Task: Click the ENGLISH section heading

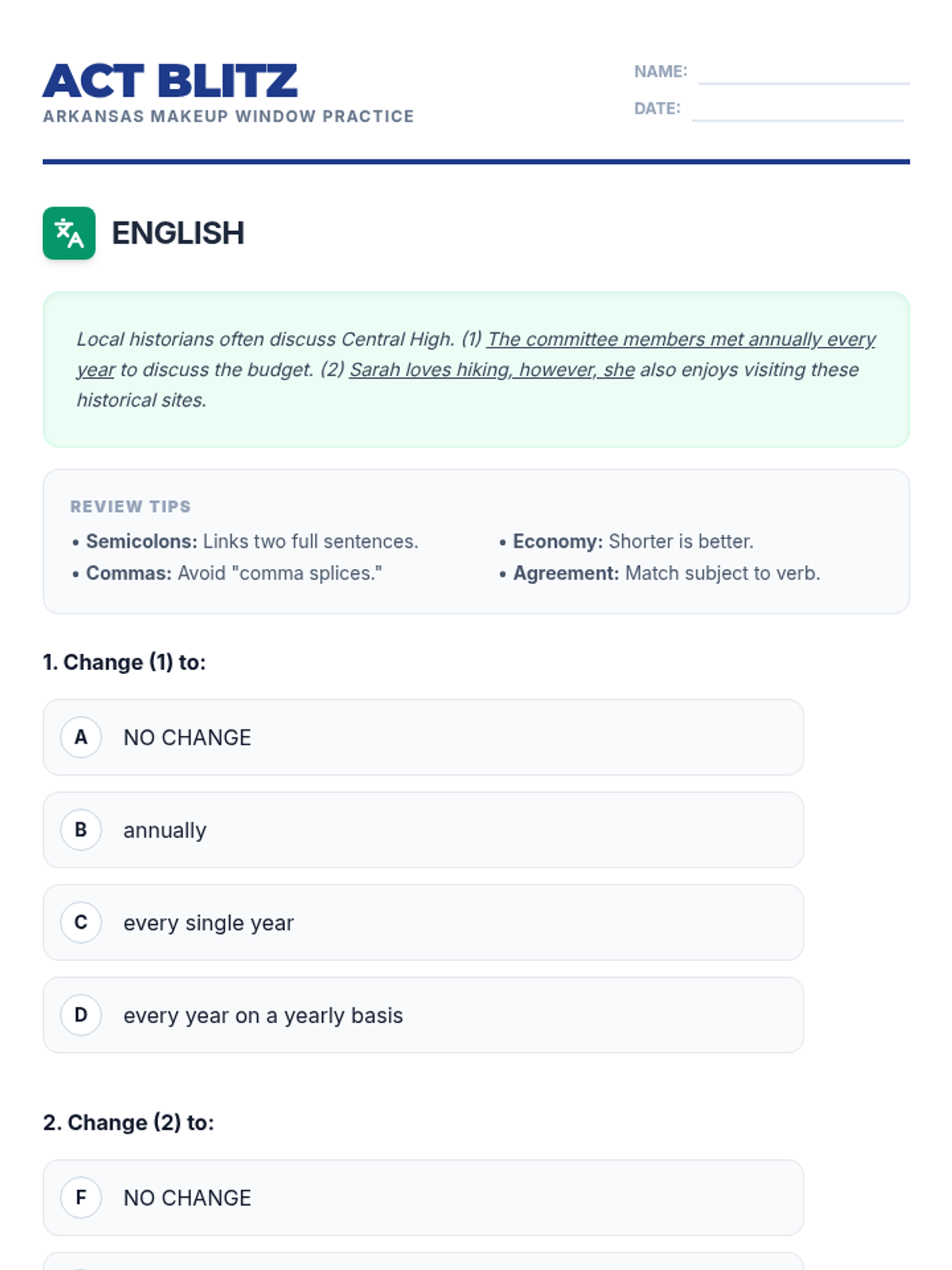Action: tap(178, 233)
